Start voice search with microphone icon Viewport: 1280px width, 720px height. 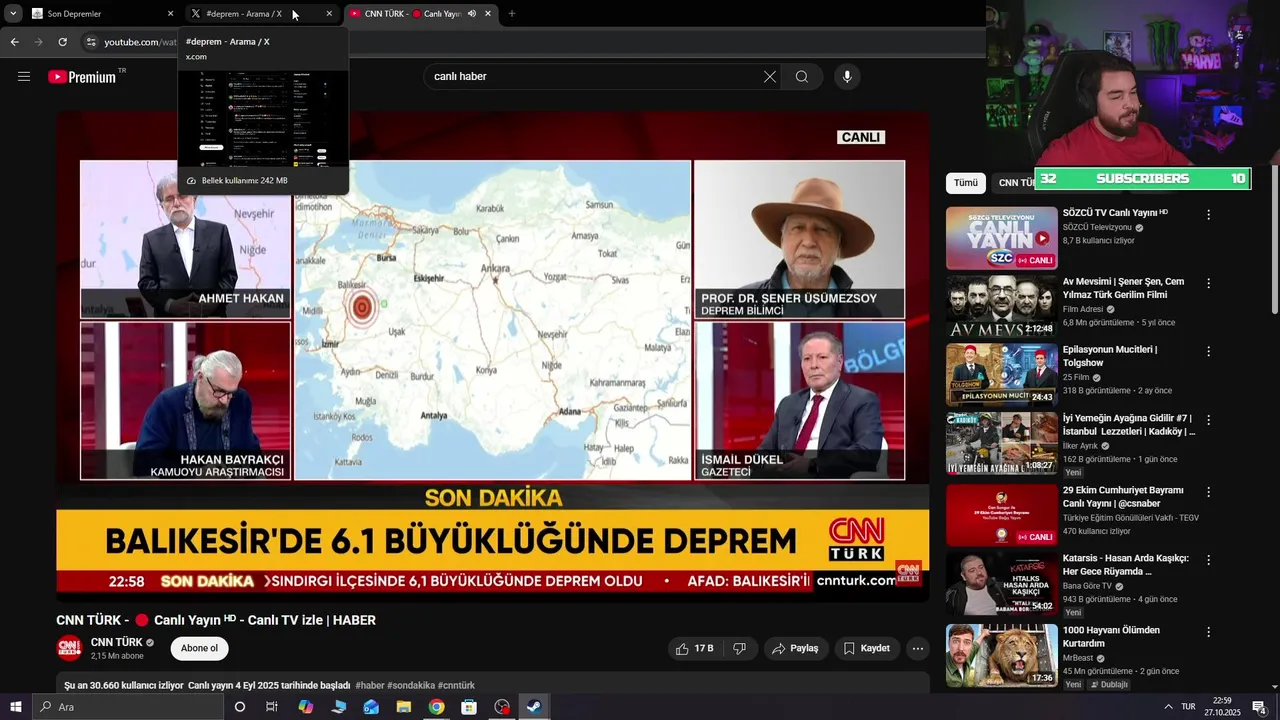tap(847, 77)
